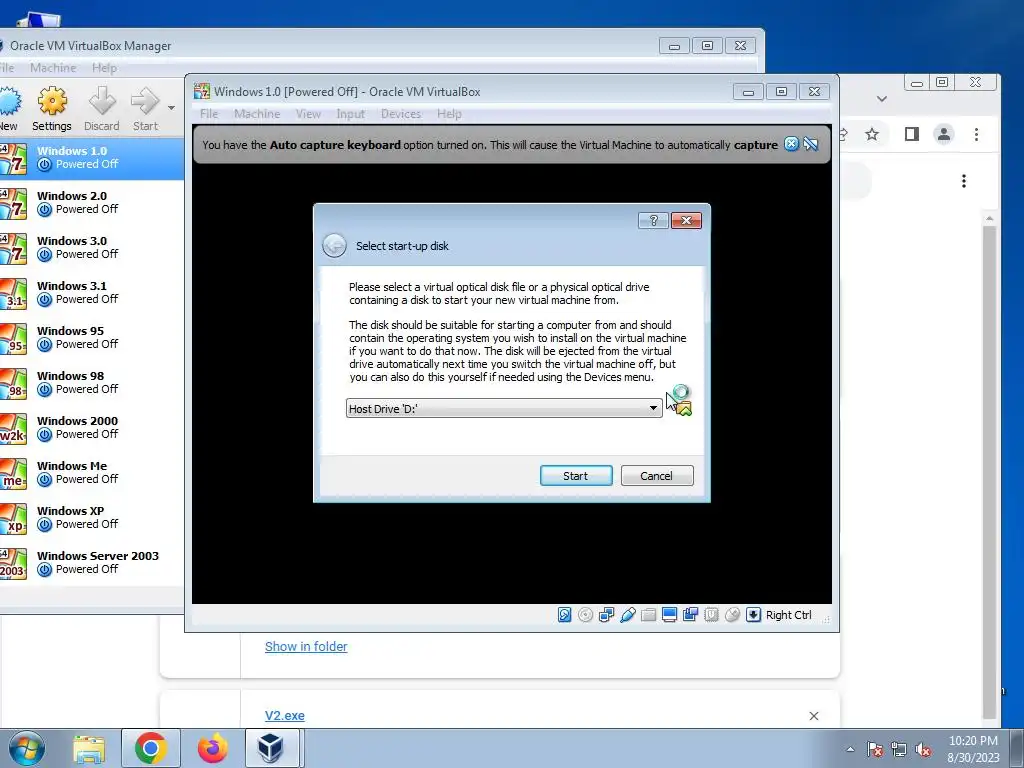Select the Windows XP virtual machine

pyautogui.click(x=91, y=518)
